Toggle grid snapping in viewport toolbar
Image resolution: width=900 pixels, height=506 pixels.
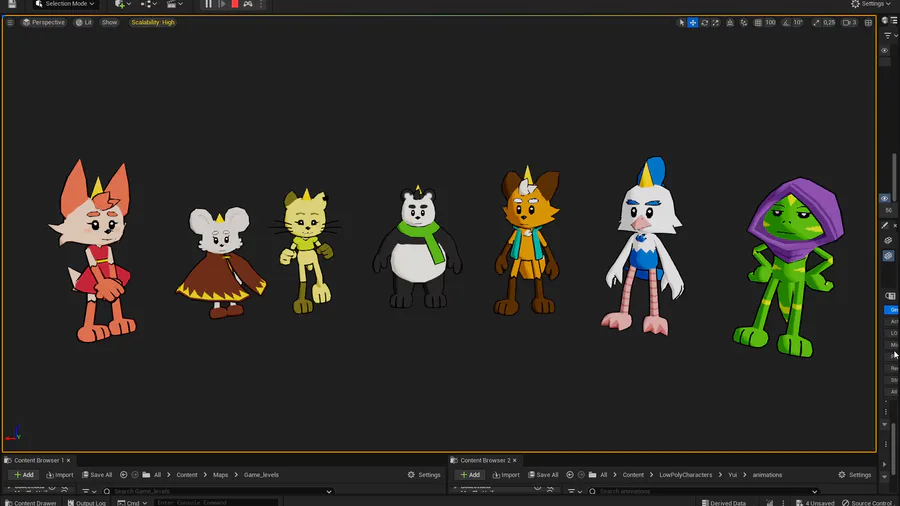point(758,22)
